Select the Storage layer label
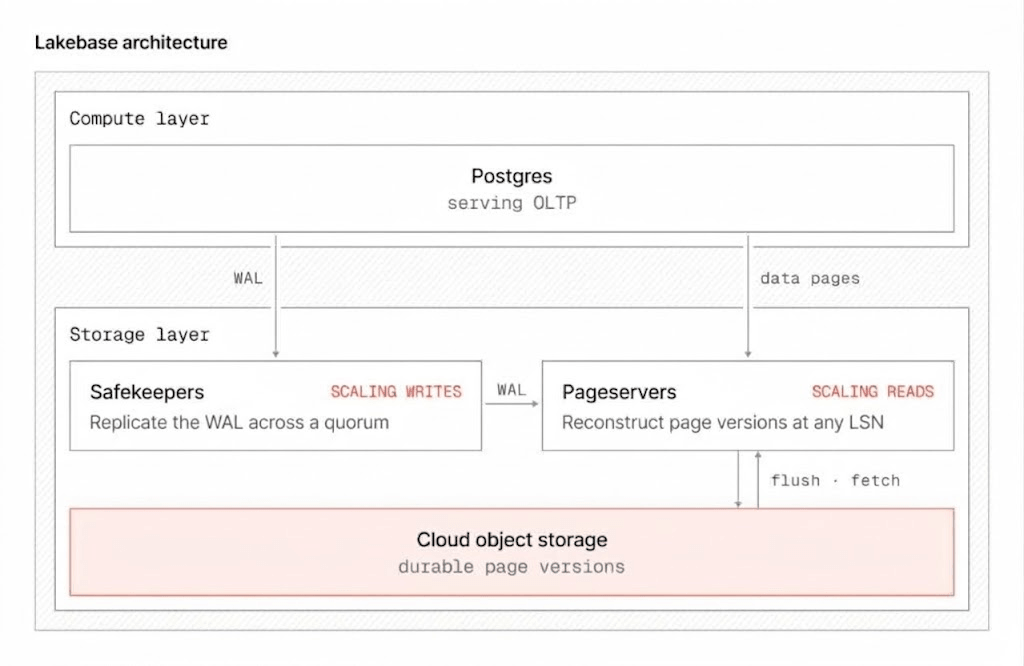1024x666 pixels. [139, 335]
